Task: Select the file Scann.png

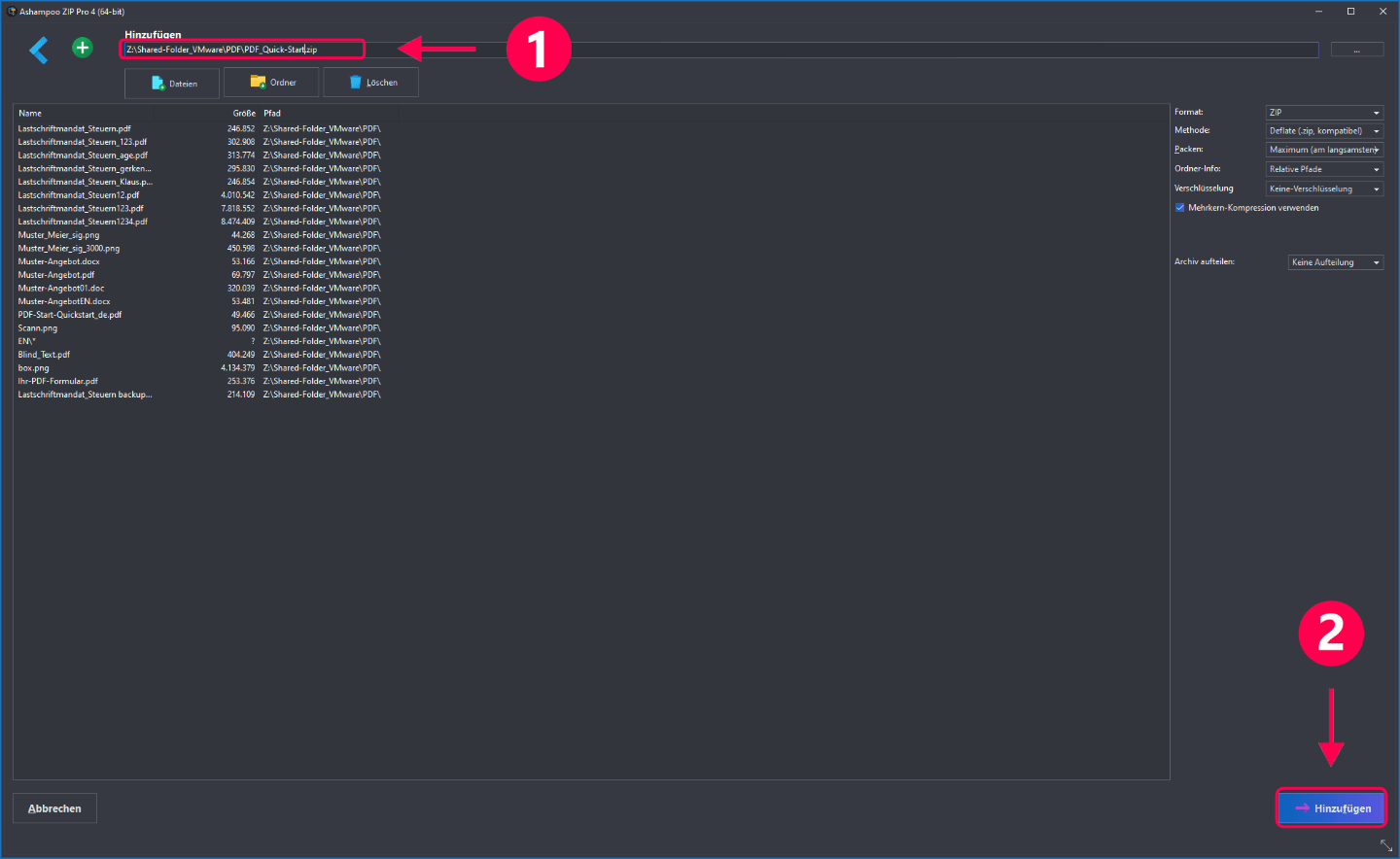Action: [37, 328]
